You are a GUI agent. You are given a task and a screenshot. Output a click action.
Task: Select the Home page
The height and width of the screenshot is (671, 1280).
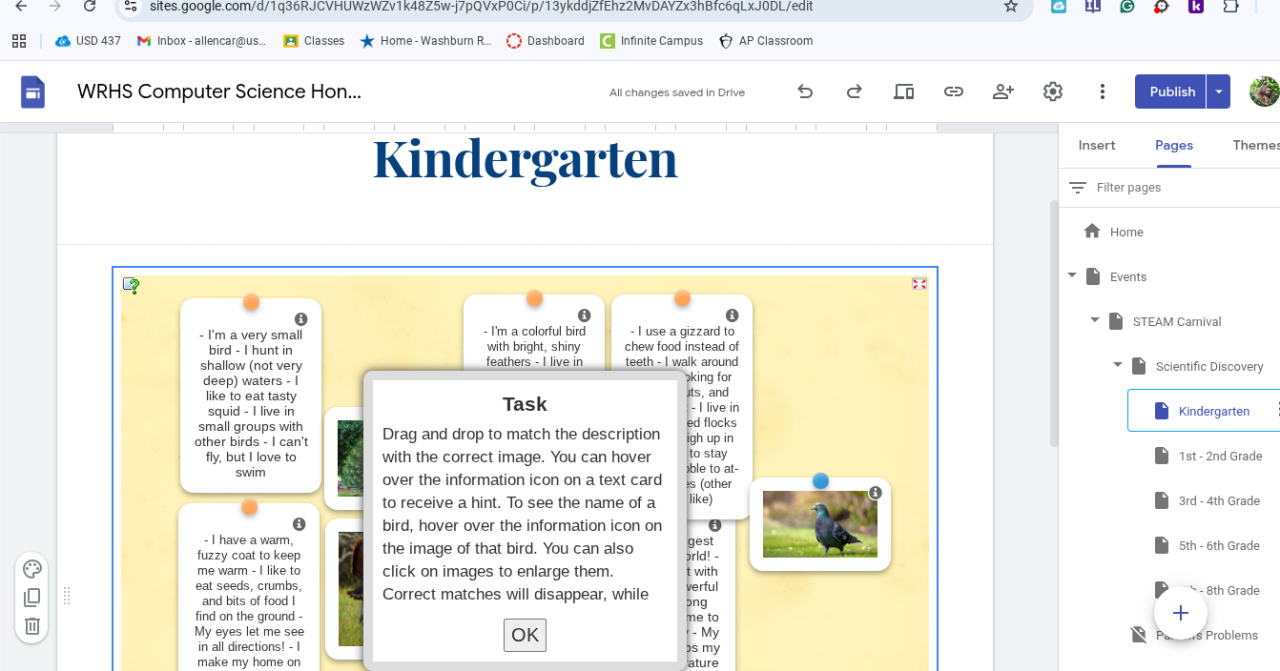coord(1126,232)
